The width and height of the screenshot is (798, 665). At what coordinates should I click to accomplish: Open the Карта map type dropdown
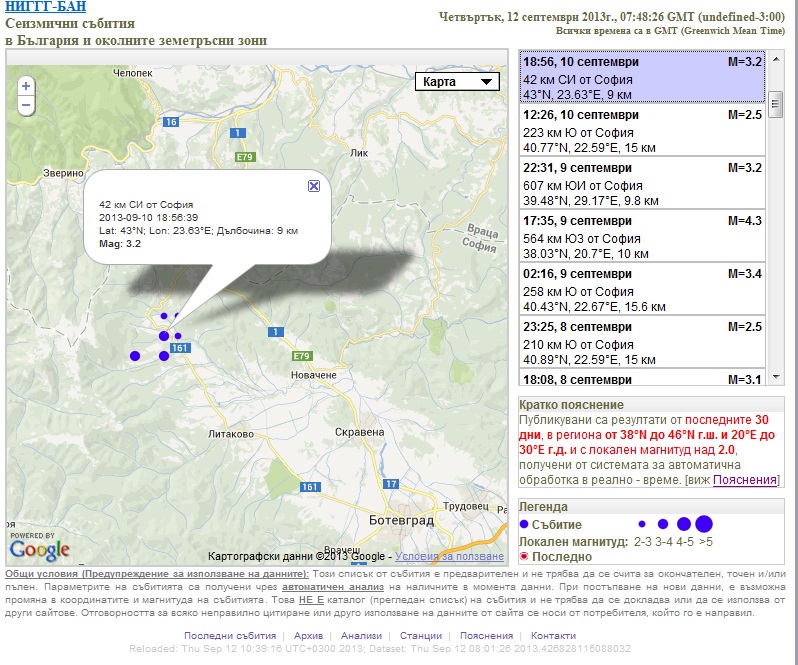point(457,82)
